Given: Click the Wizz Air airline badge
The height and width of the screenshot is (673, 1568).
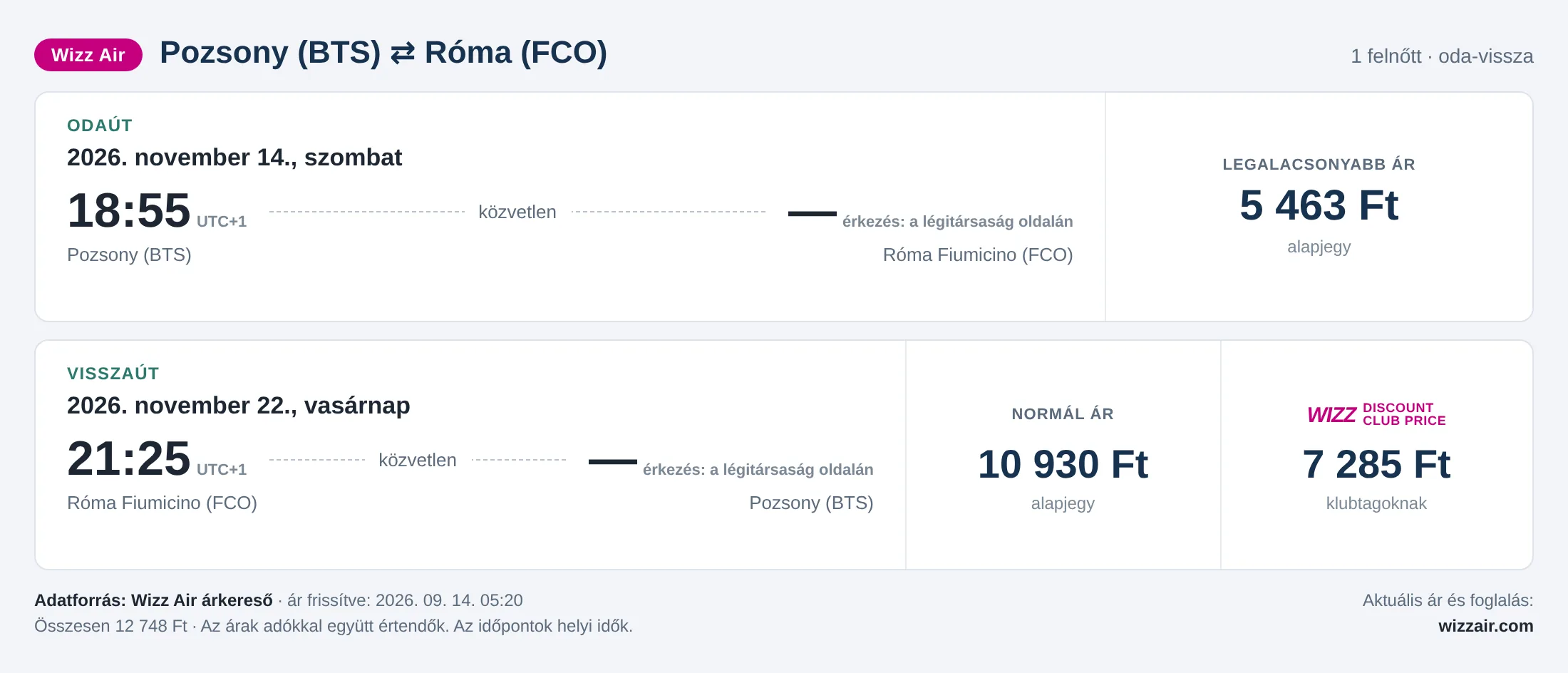Looking at the screenshot, I should coord(88,55).
